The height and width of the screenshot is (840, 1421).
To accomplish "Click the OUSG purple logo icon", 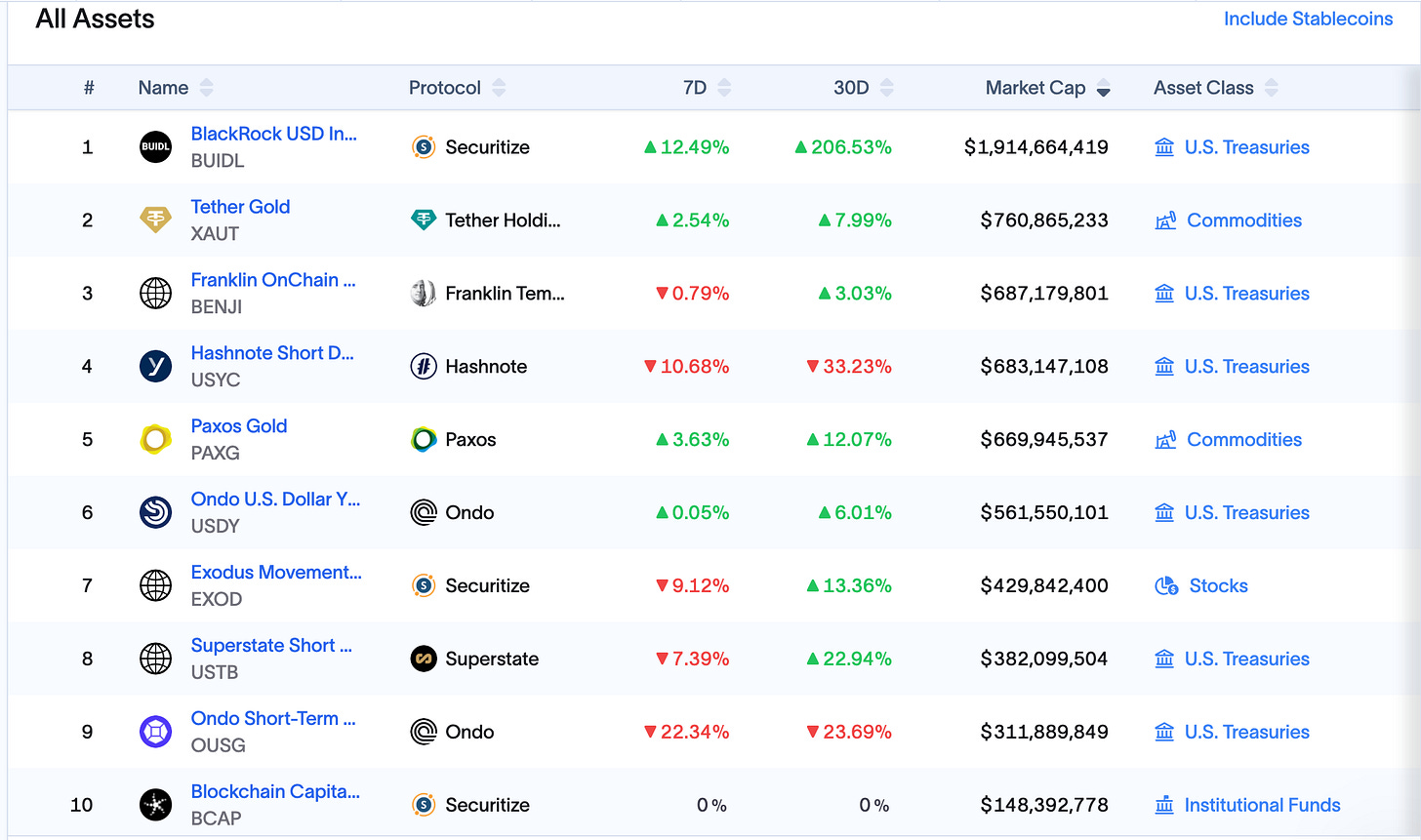I will click(x=156, y=733).
